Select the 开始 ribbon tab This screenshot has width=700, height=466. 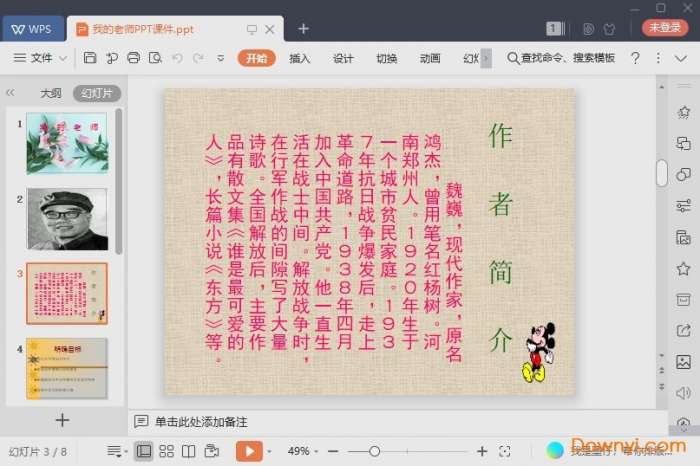(256, 58)
